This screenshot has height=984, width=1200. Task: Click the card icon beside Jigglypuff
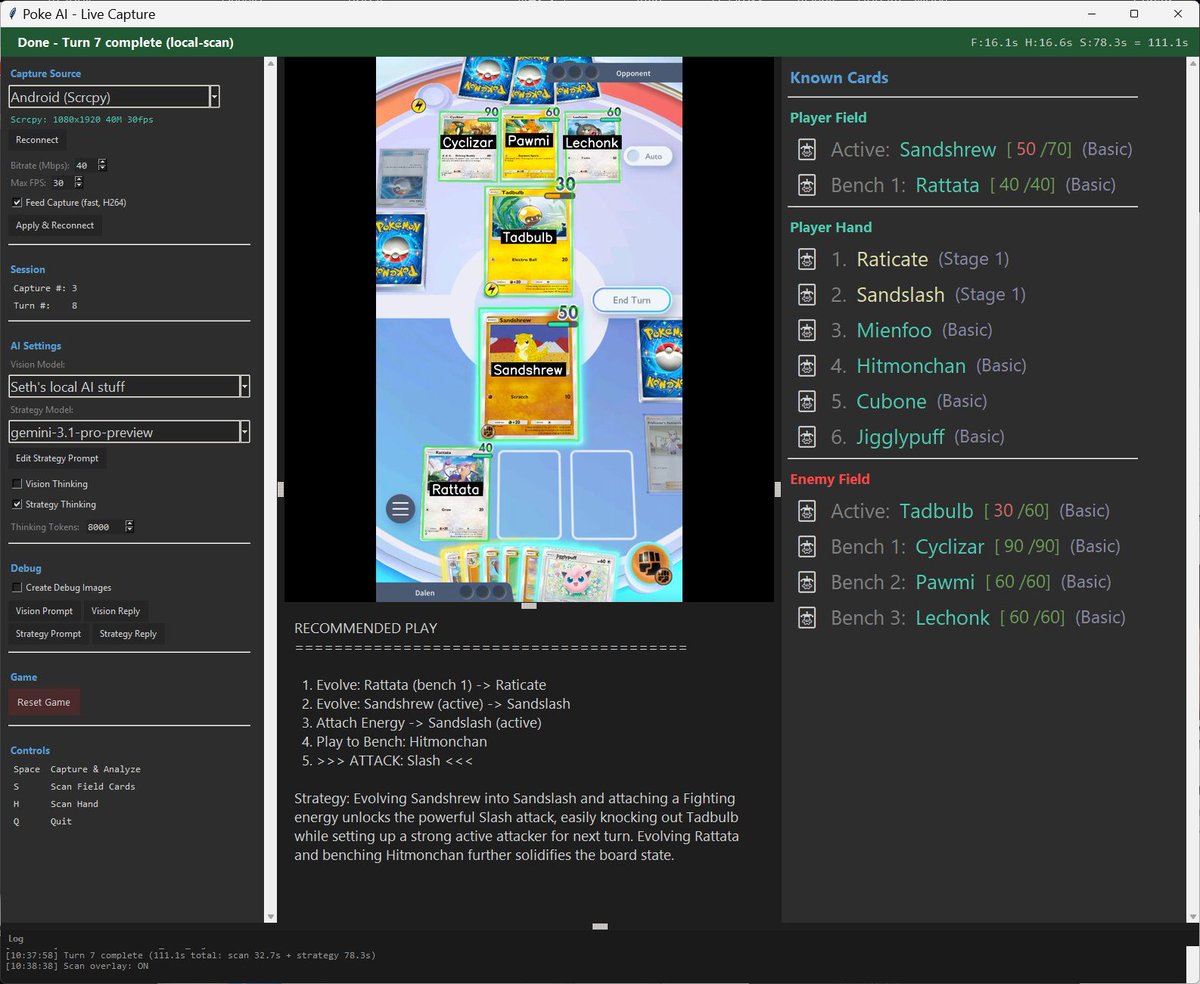(x=808, y=437)
